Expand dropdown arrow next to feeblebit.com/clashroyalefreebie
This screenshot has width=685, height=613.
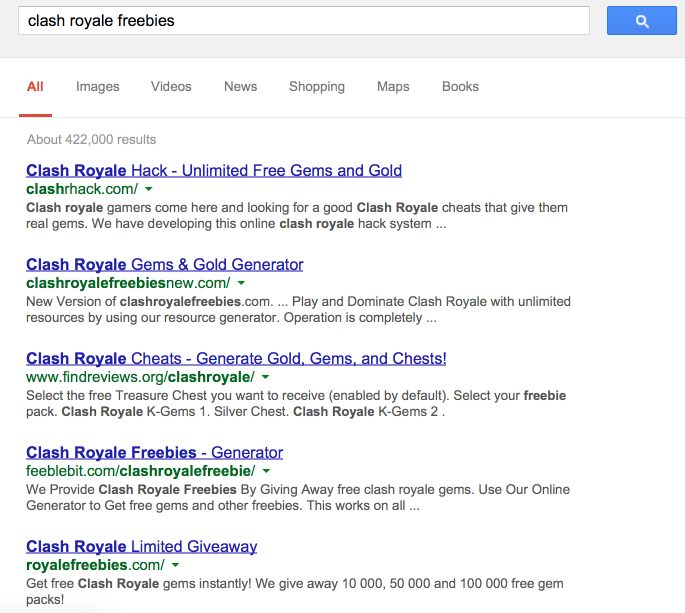[x=266, y=471]
